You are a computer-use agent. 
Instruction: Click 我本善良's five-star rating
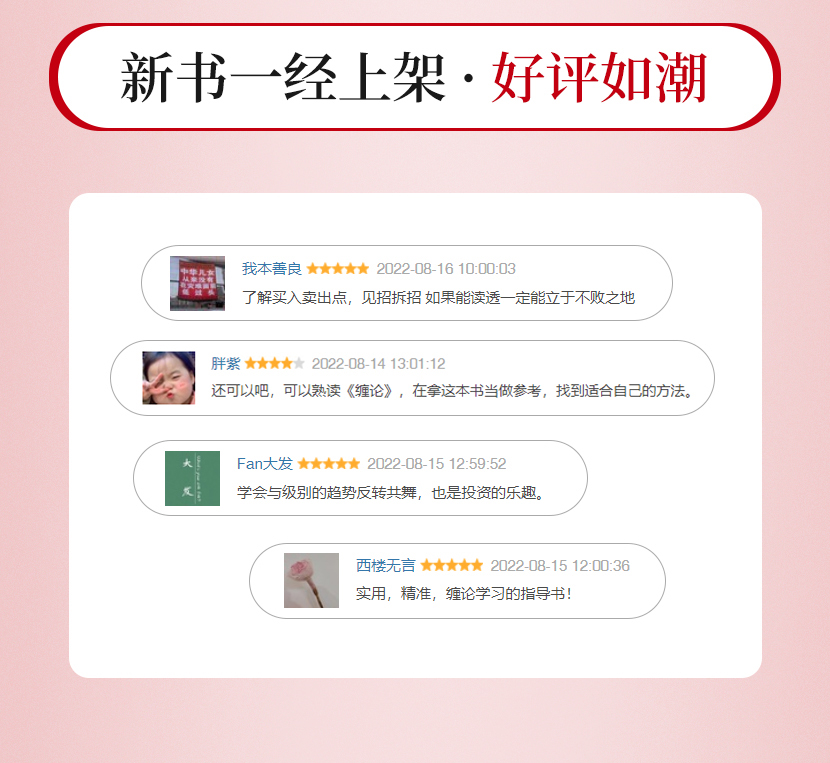point(338,268)
